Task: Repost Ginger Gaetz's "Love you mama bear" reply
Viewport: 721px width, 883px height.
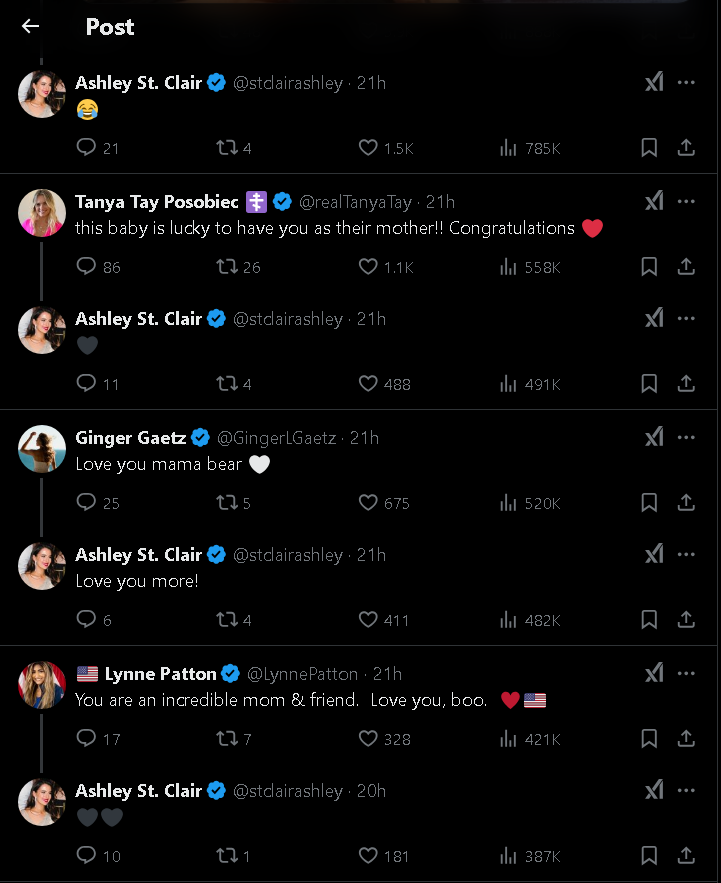Action: pyautogui.click(x=228, y=503)
